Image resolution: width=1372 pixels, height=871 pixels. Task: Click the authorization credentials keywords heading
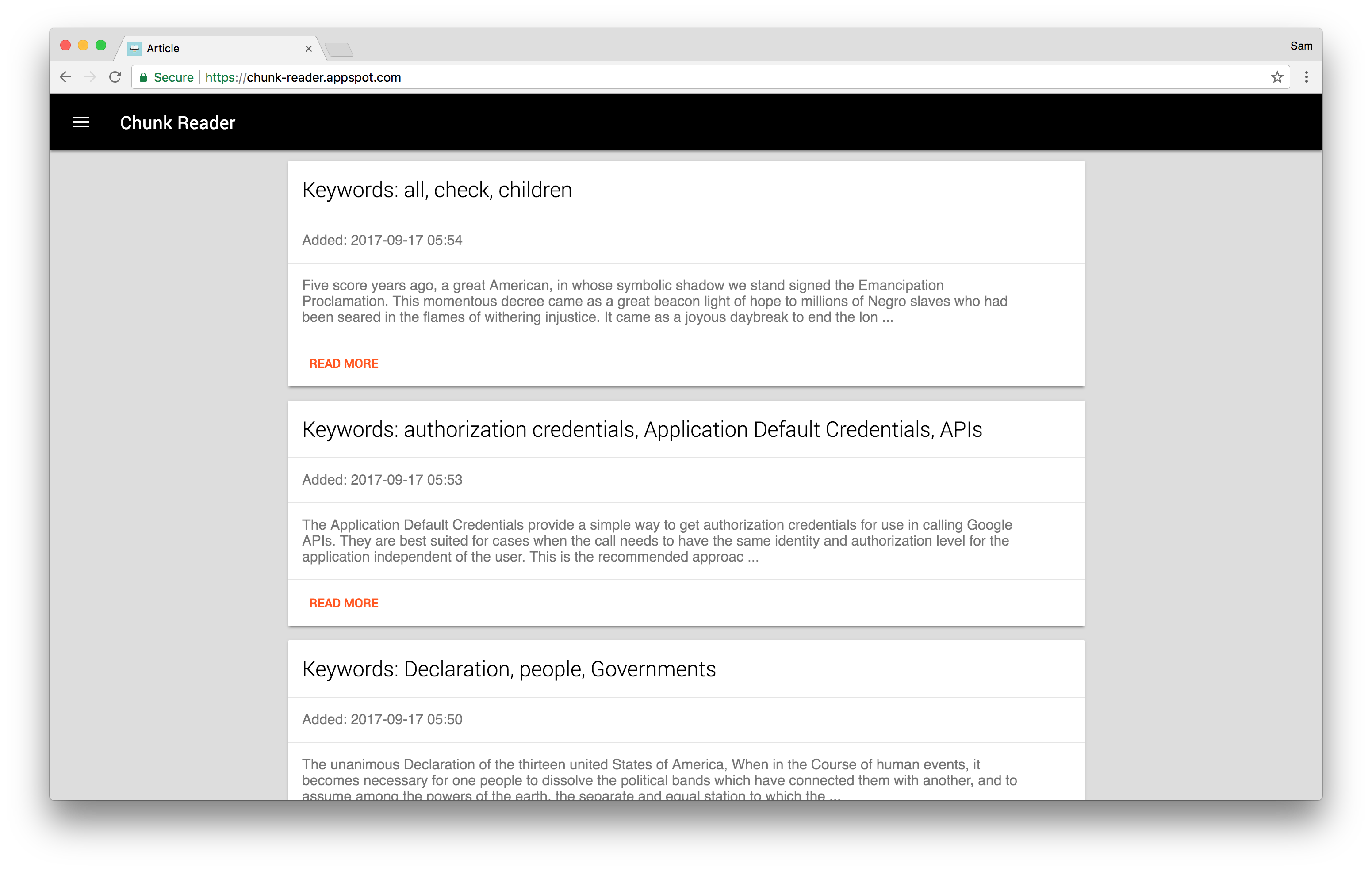point(642,429)
